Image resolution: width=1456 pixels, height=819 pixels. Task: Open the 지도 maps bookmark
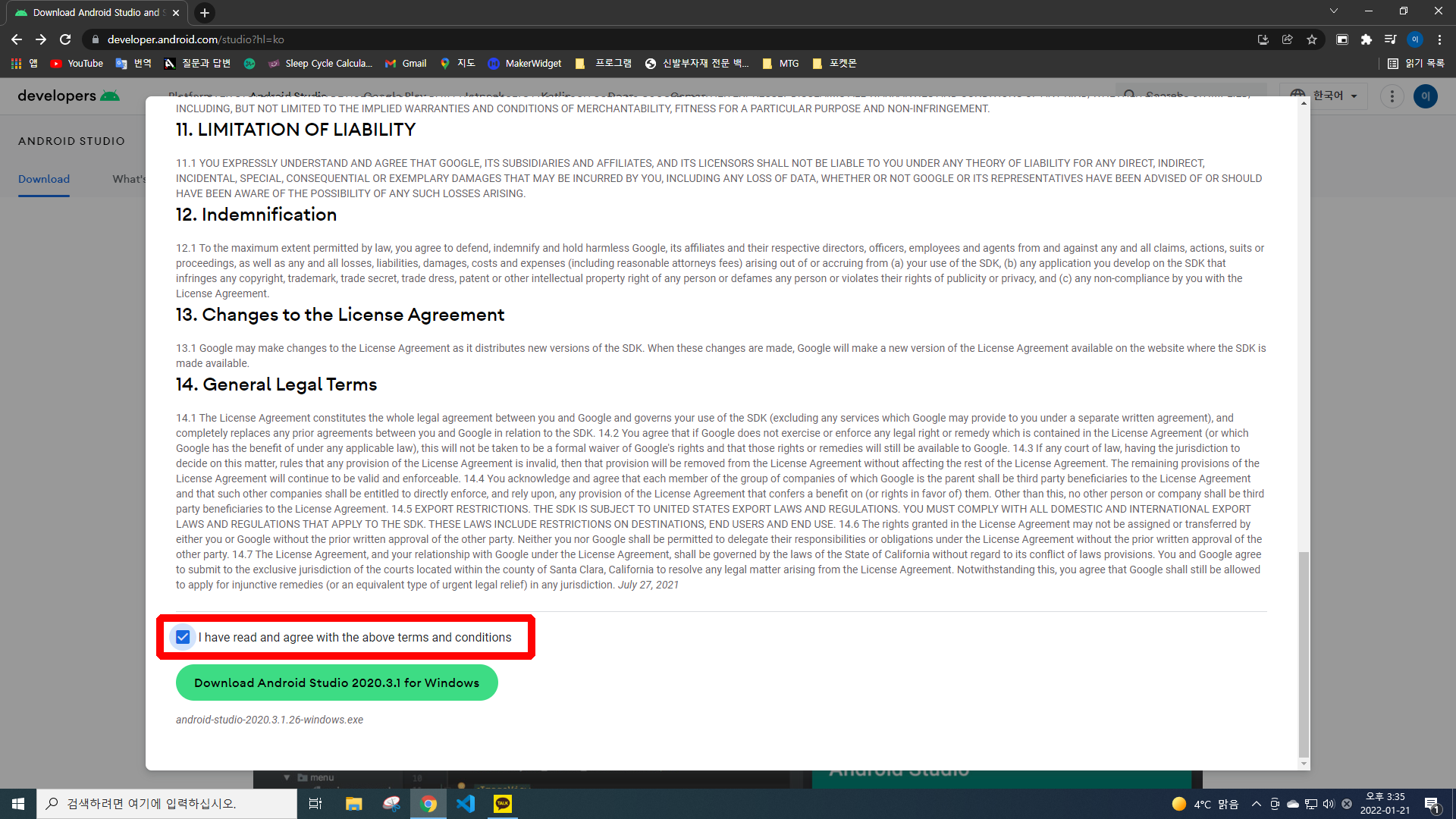pyautogui.click(x=457, y=64)
